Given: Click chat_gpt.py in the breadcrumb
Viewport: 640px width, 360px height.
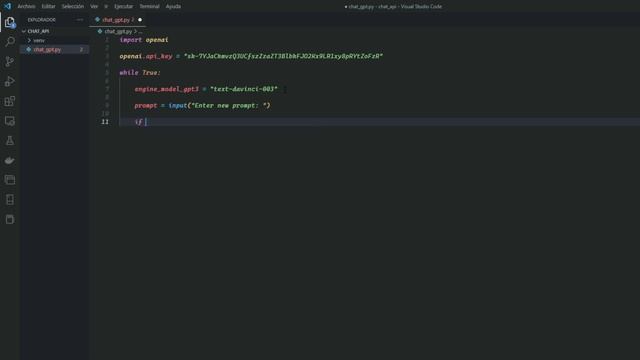Looking at the screenshot, I should (118, 31).
